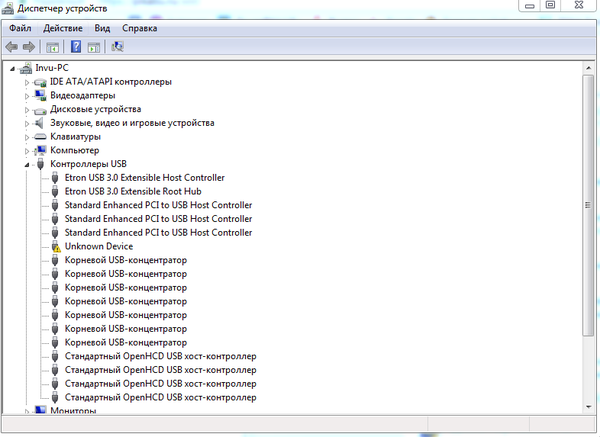Expand Звуковые, видео и игровые устройства
This screenshot has height=437, width=600.
(x=27, y=124)
